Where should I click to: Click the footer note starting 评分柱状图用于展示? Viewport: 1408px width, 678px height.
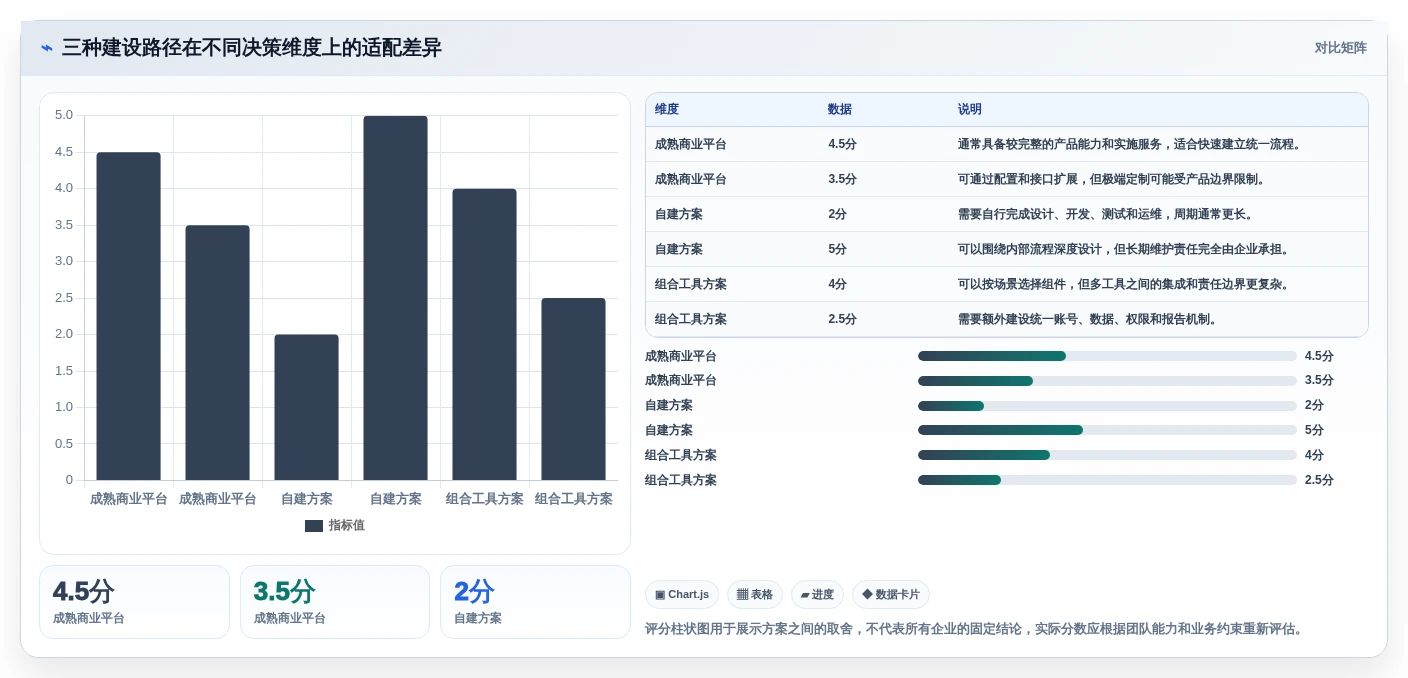coord(975,629)
